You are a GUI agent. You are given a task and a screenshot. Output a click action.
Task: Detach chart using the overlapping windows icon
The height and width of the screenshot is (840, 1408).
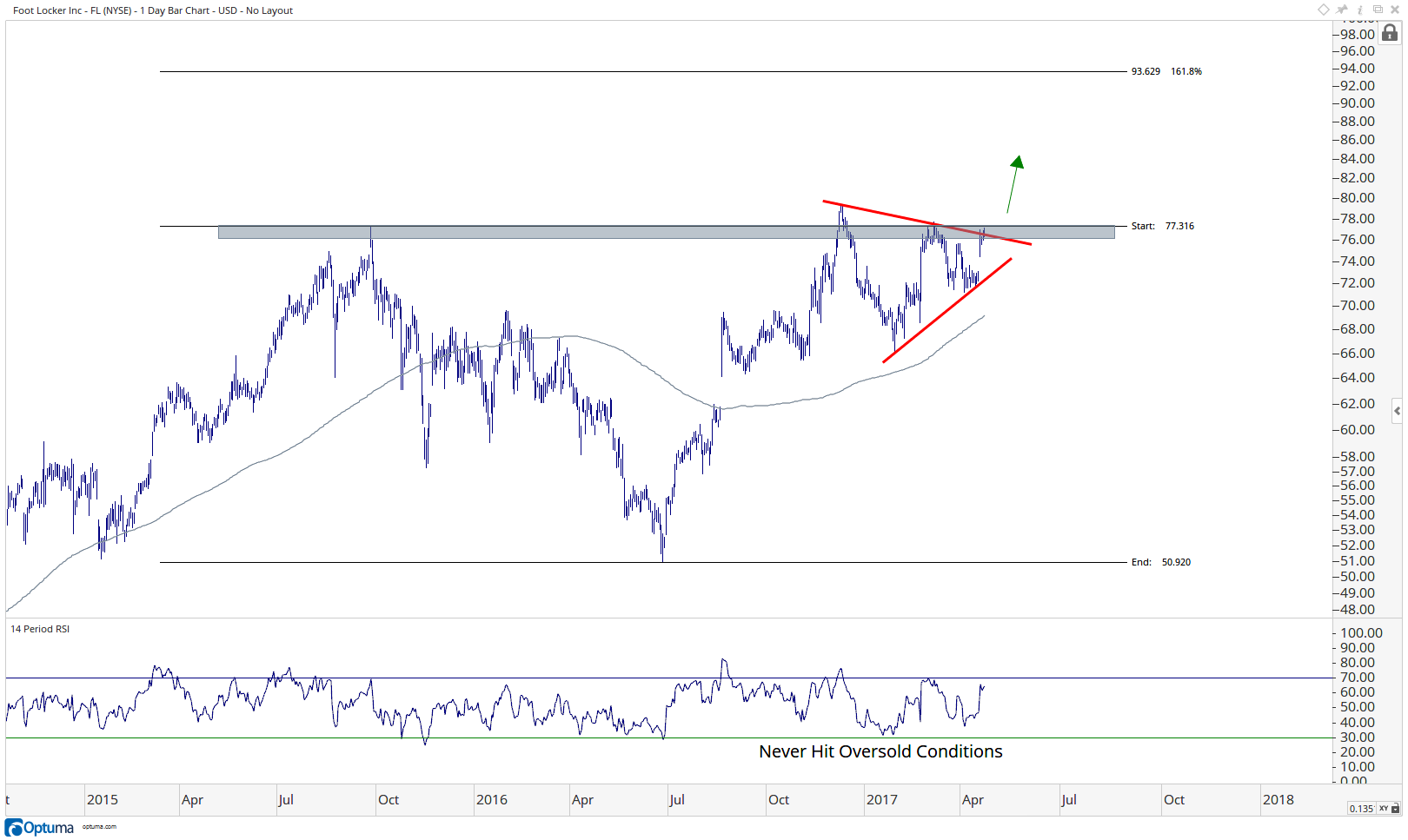(1378, 10)
